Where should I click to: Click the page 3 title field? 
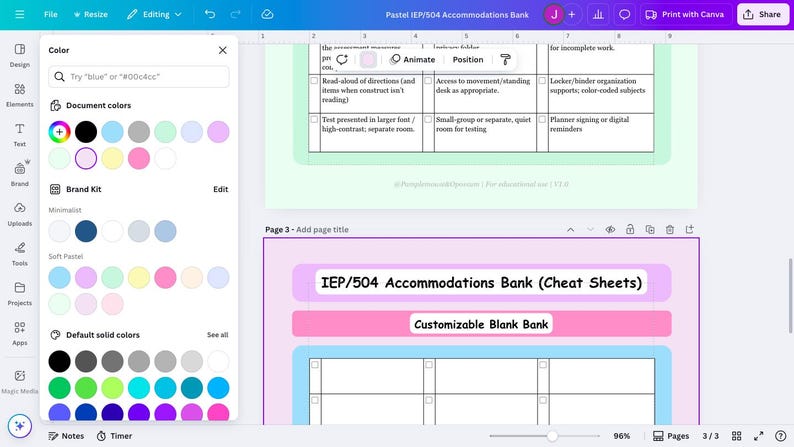pos(322,229)
